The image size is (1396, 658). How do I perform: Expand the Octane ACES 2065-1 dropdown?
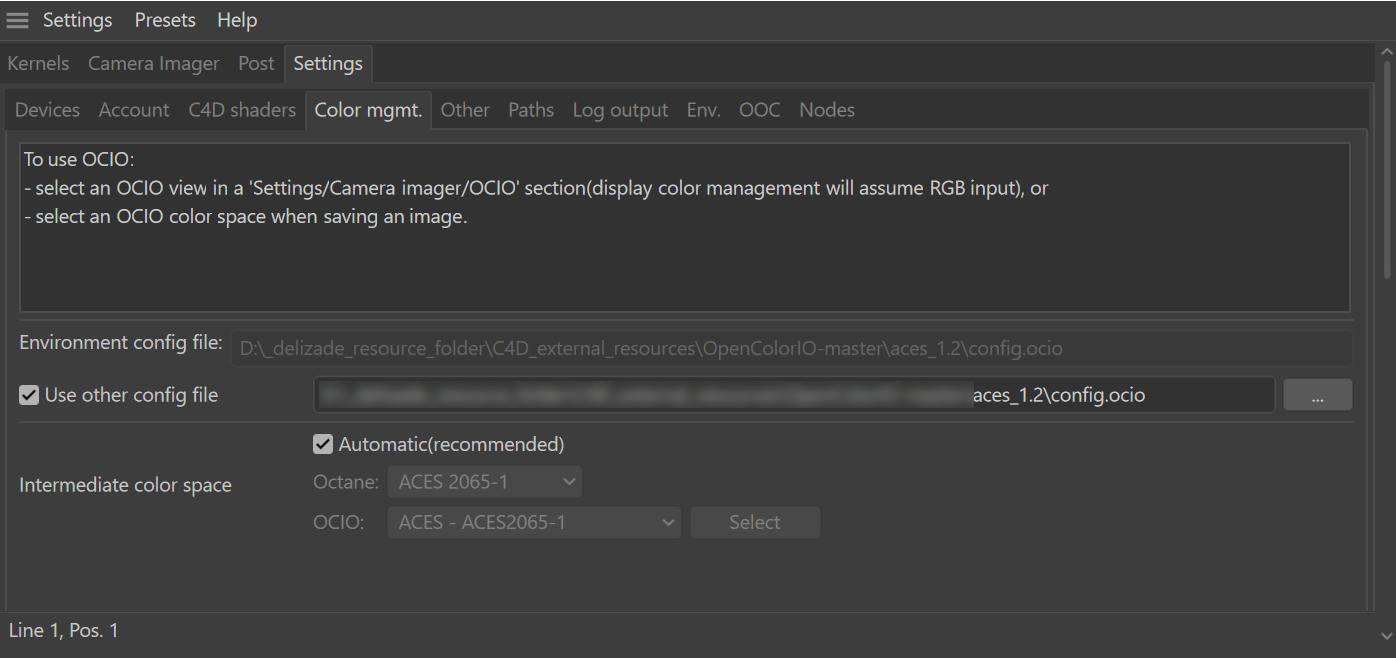pyautogui.click(x=484, y=483)
